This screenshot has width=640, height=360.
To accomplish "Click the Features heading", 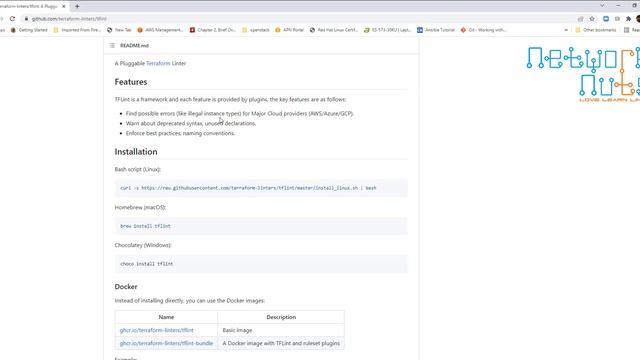I will pos(131,82).
